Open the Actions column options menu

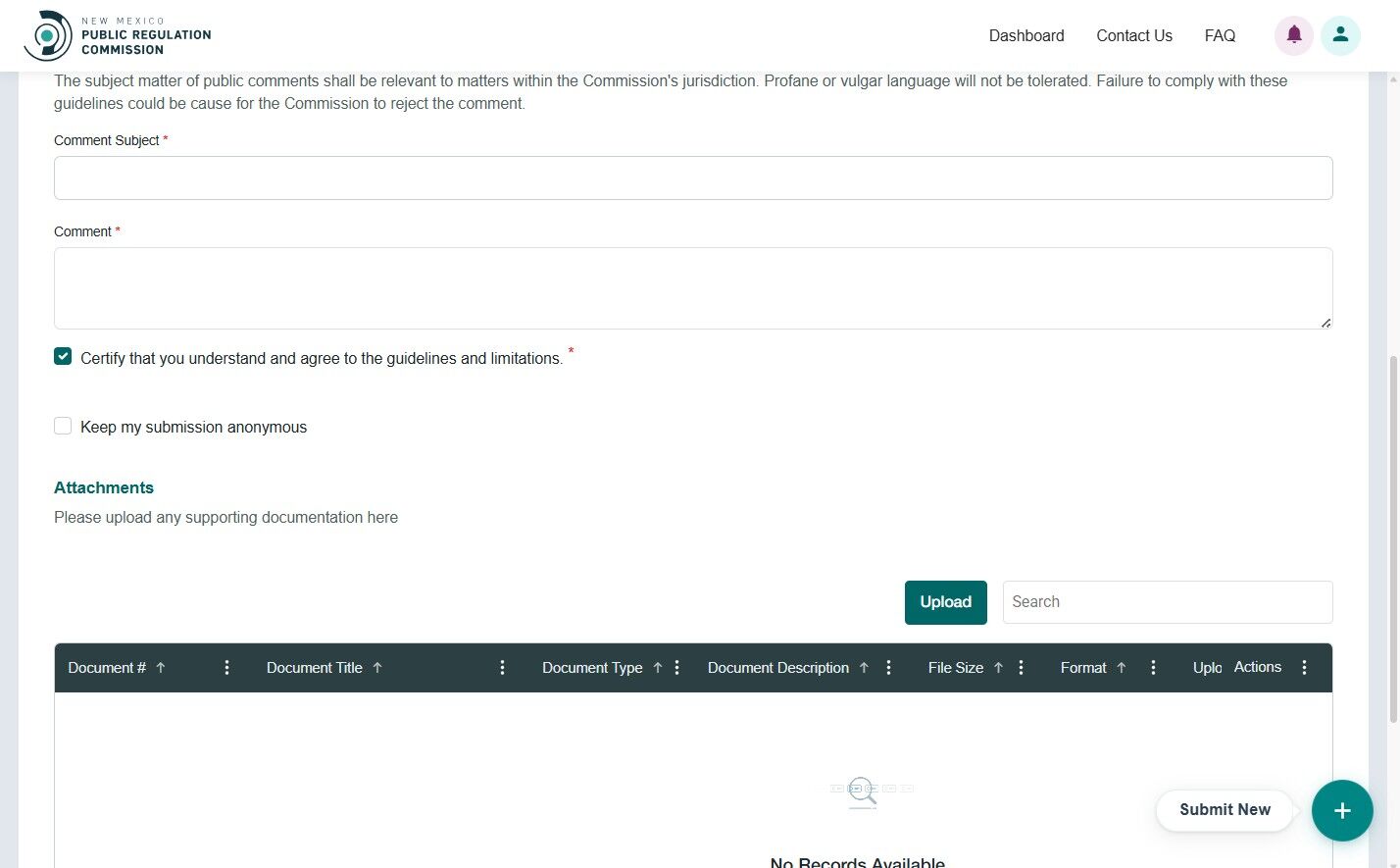coord(1304,667)
